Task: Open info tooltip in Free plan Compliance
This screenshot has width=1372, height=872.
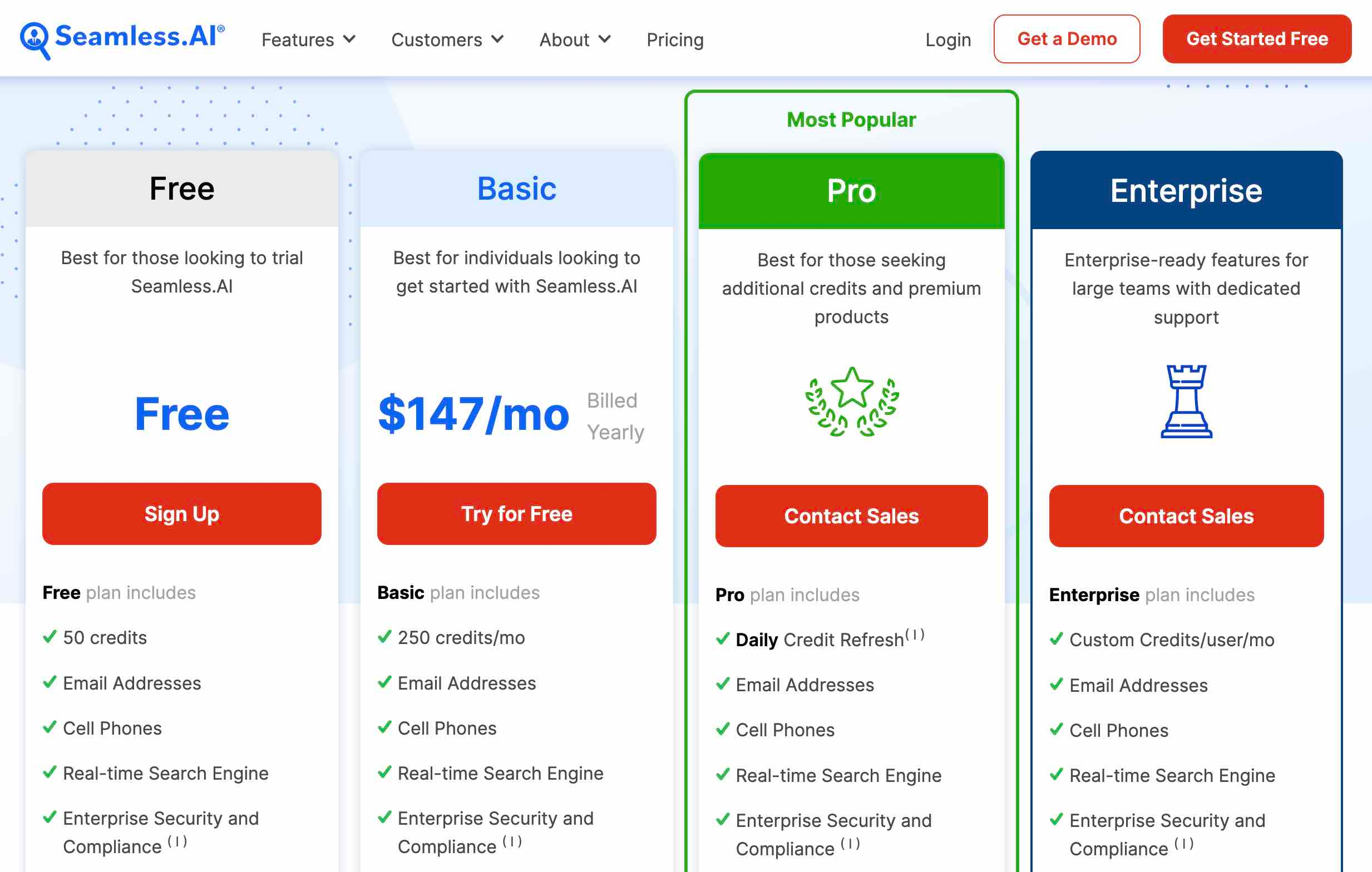Action: (177, 842)
